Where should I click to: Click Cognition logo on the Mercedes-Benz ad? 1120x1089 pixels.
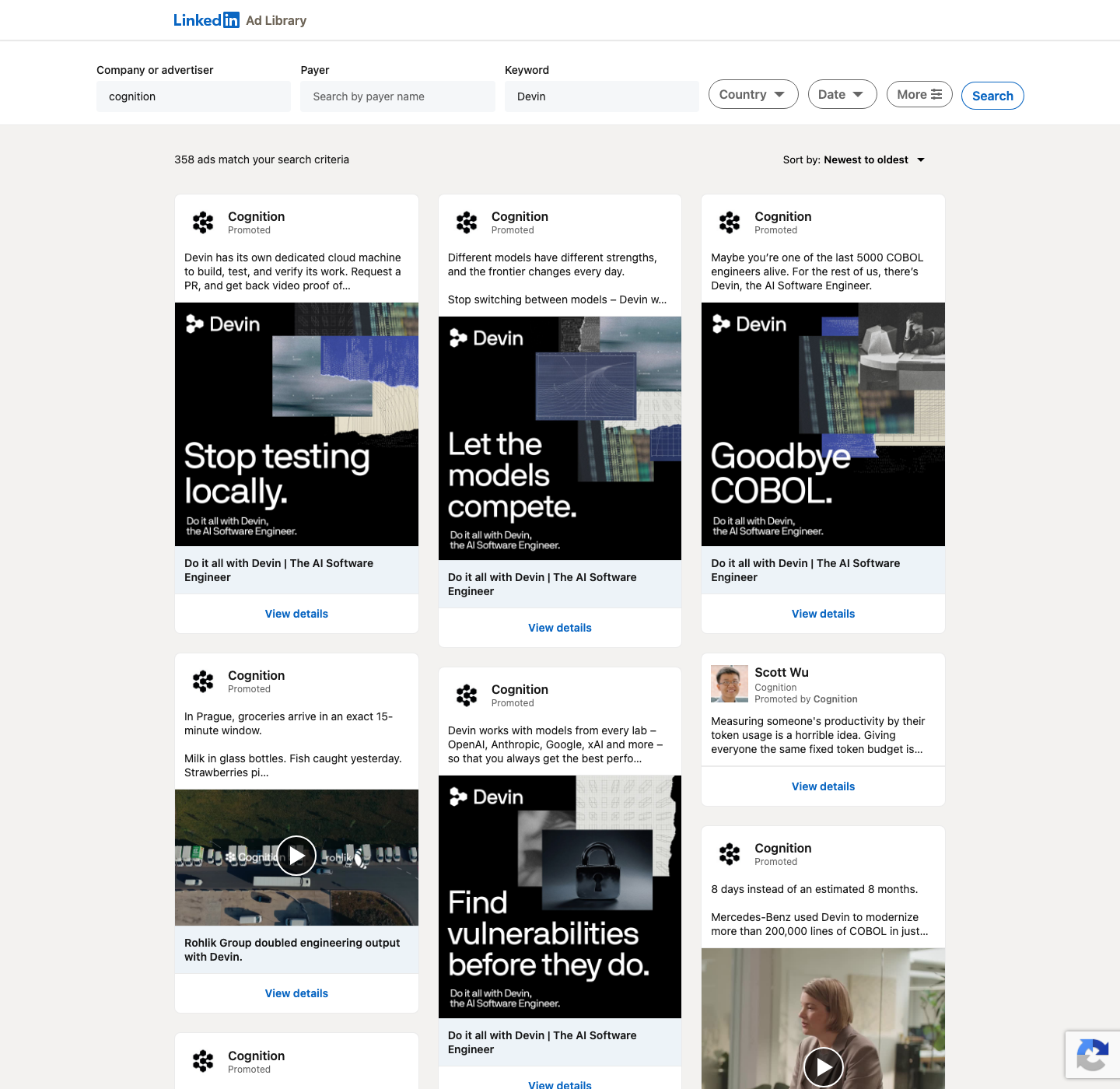(730, 854)
